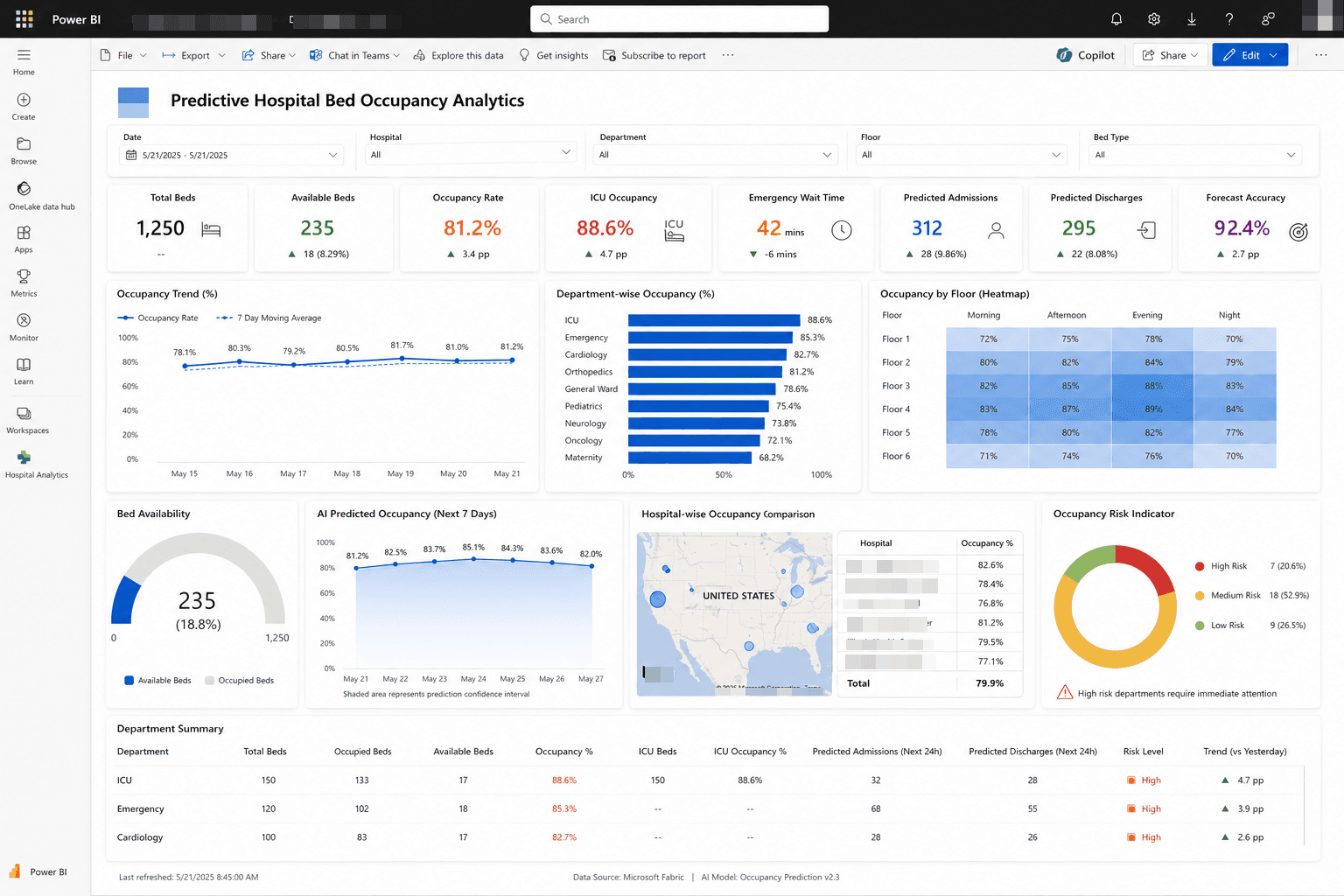Click the high risk warning triangle icon
This screenshot has height=896, width=1344.
coord(1065,693)
